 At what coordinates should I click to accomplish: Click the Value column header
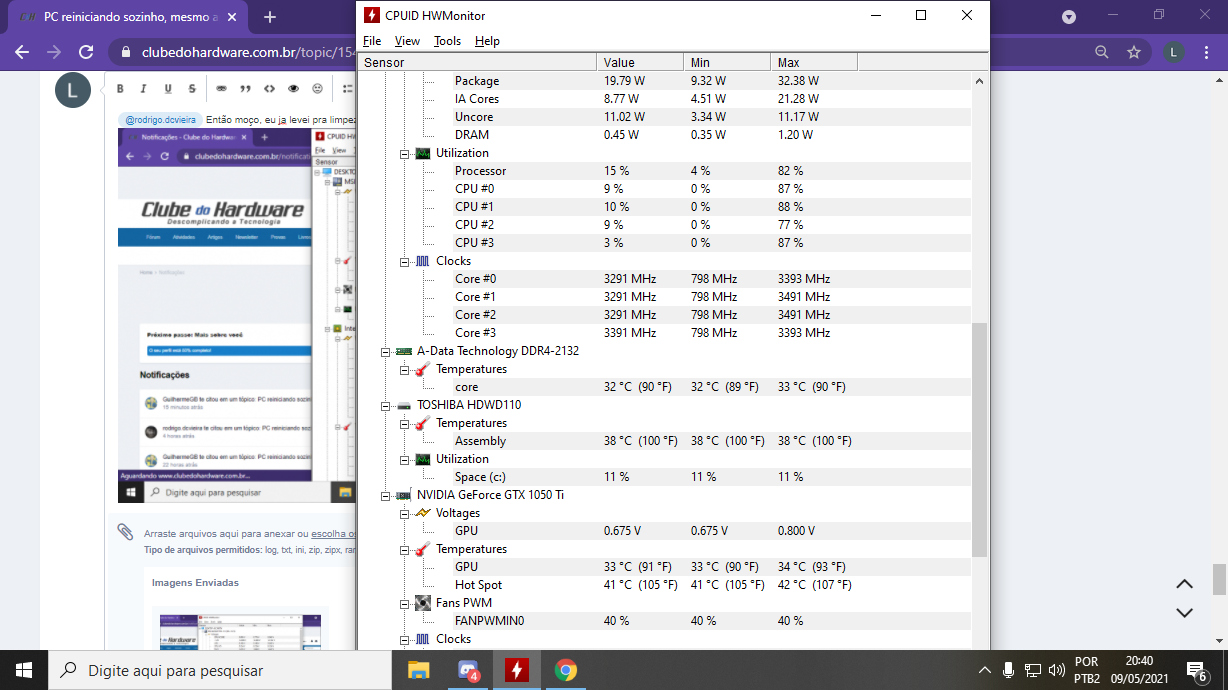tap(641, 62)
